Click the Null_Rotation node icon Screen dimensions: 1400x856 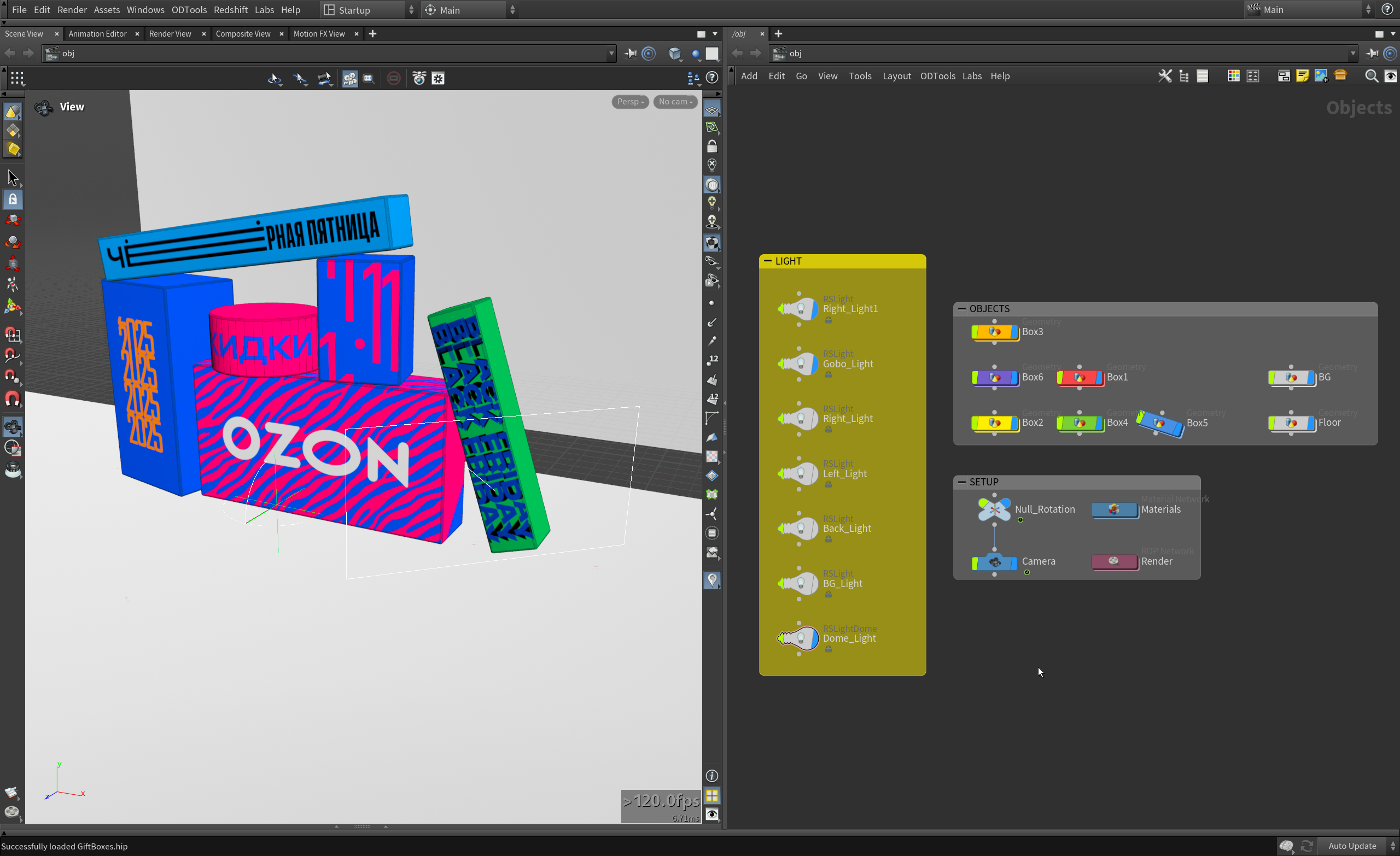[x=994, y=509]
